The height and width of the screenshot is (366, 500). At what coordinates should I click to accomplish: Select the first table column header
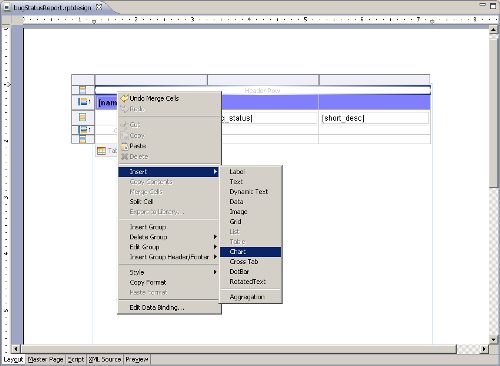click(151, 80)
